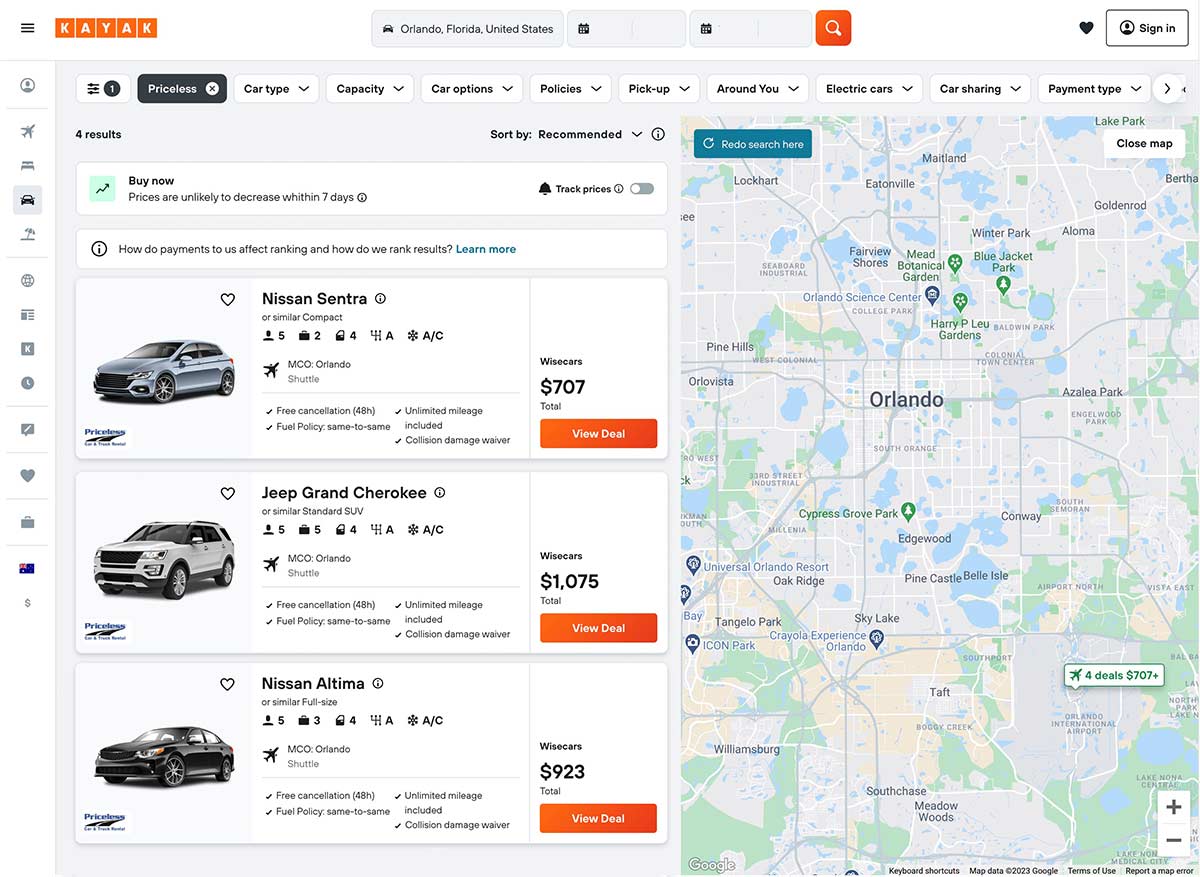
Task: Open the hamburger navigation menu
Action: click(28, 28)
